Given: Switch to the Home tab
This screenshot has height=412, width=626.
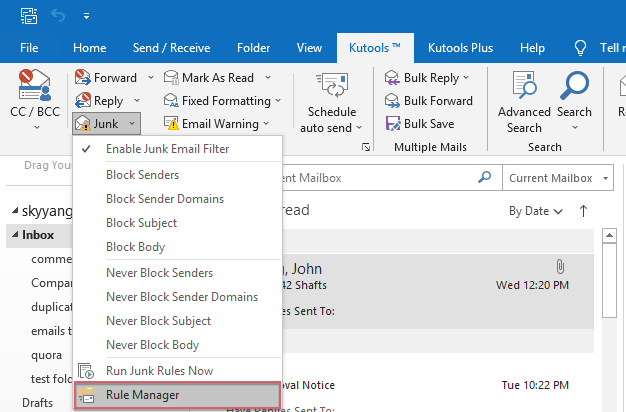Looking at the screenshot, I should [89, 48].
